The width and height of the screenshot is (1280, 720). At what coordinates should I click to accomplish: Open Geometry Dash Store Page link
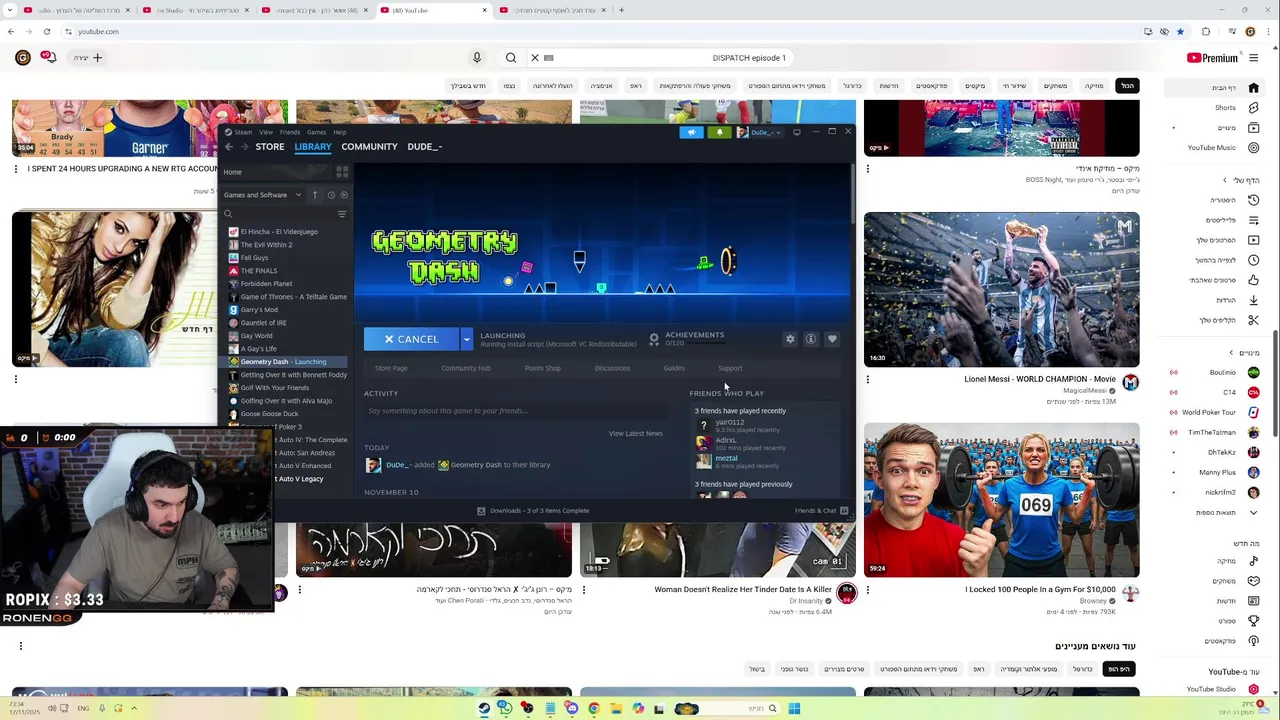pyautogui.click(x=391, y=368)
